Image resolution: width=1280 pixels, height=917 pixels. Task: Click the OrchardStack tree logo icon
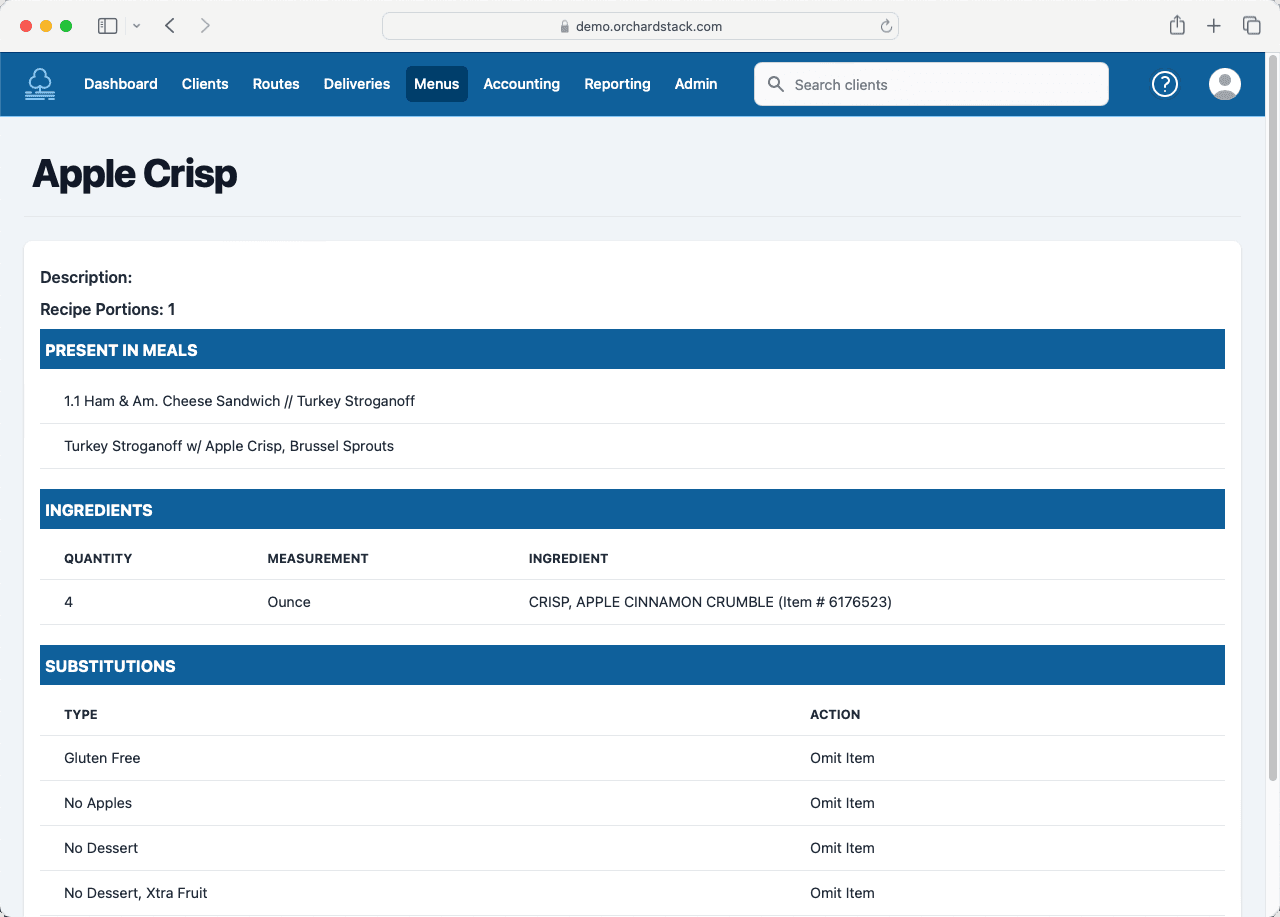(40, 84)
